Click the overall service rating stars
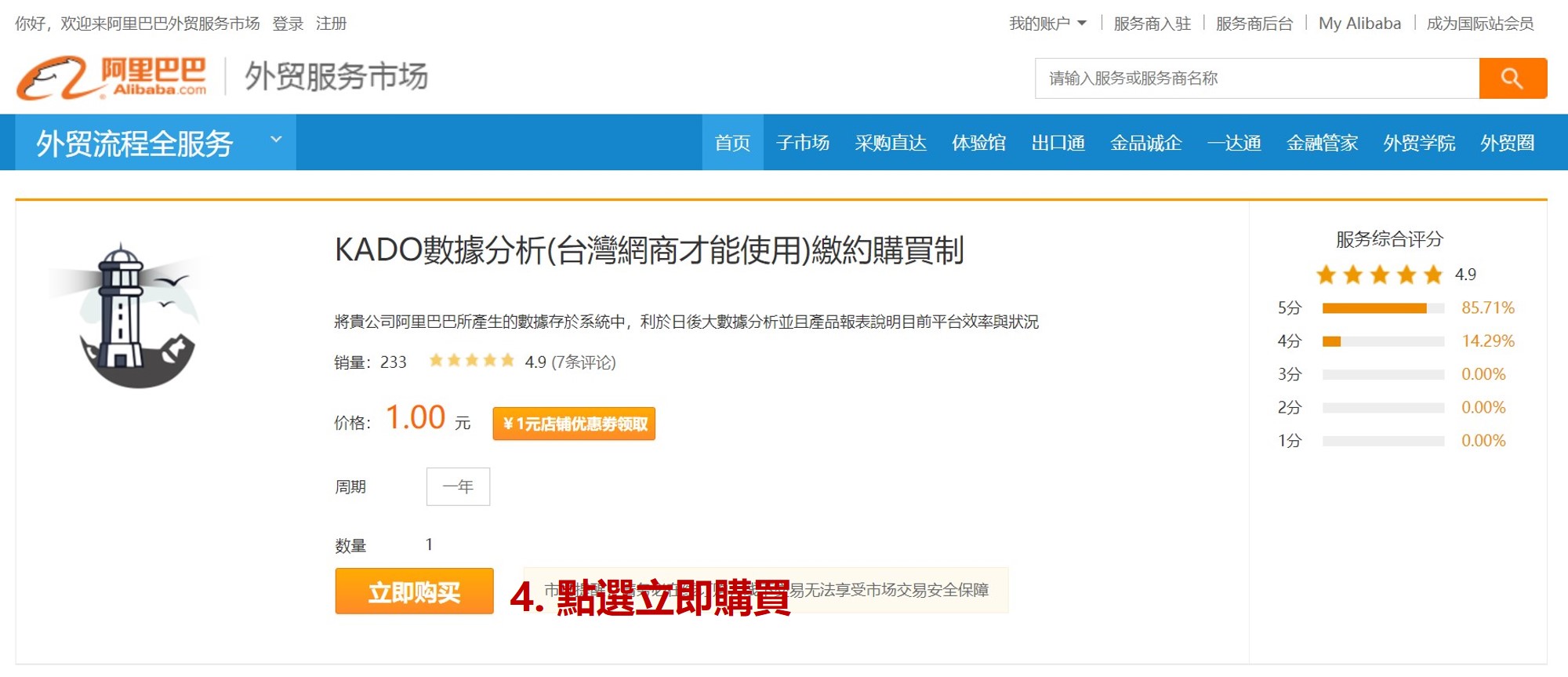 pyautogui.click(x=1379, y=275)
